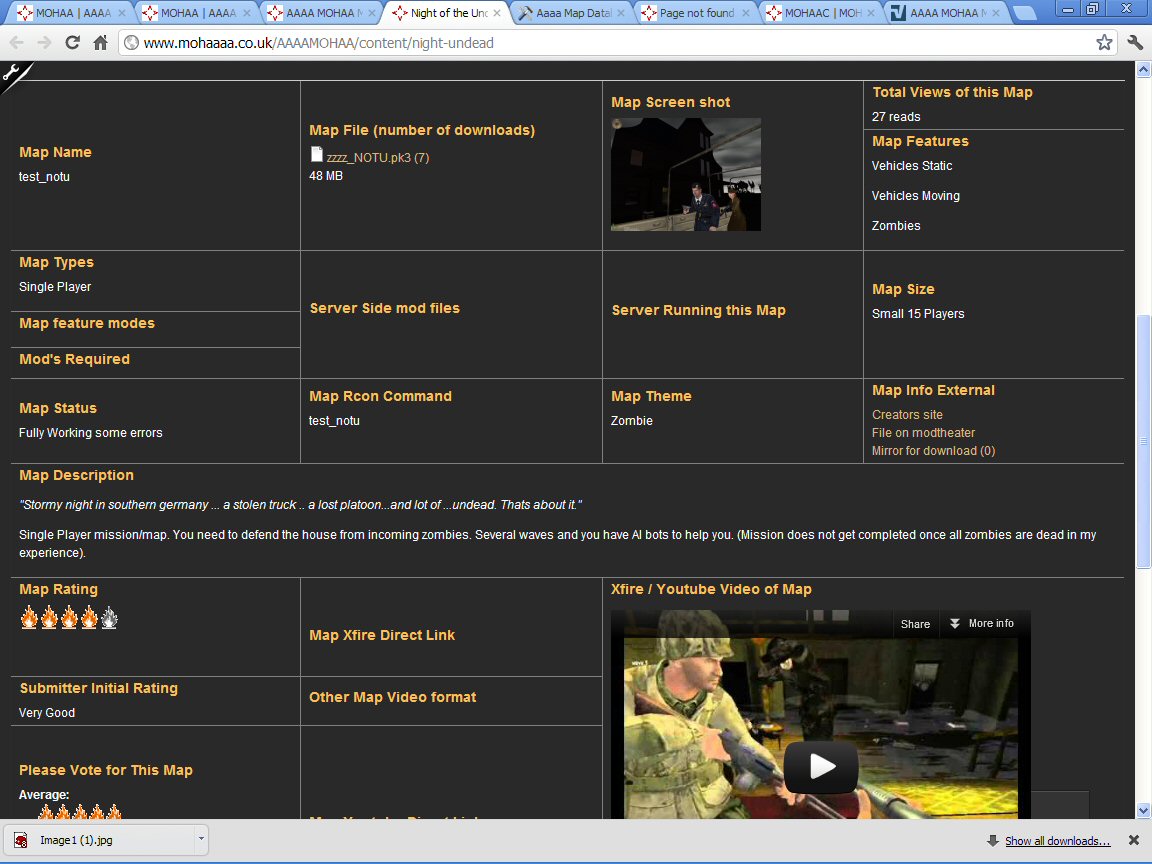The width and height of the screenshot is (1152, 864).
Task: Open the dropdown arrow for Image1 (1).jpg
Action: point(201,839)
